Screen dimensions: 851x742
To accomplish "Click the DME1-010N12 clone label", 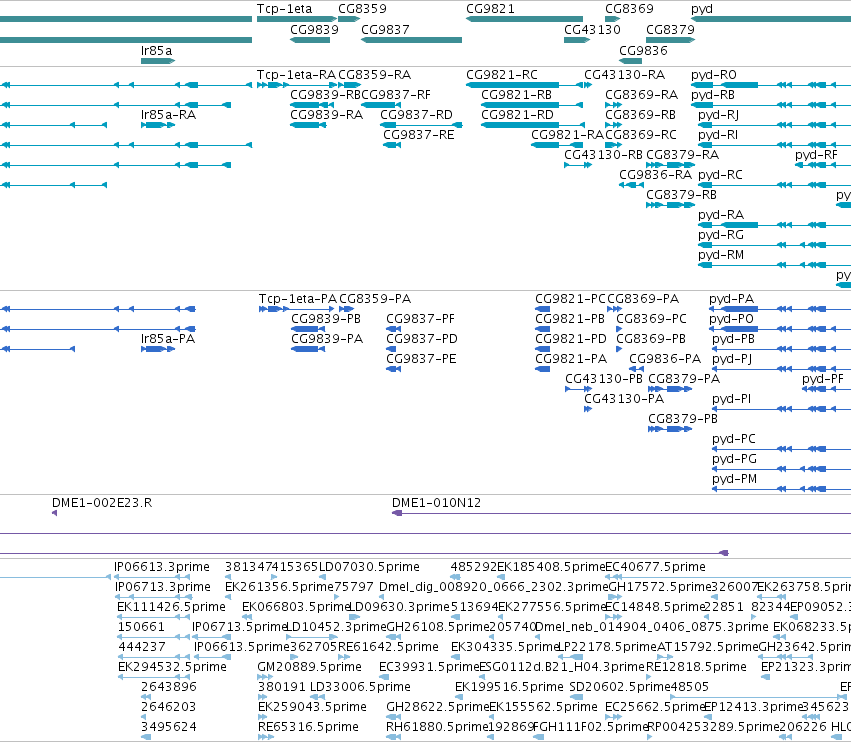I will [x=436, y=503].
